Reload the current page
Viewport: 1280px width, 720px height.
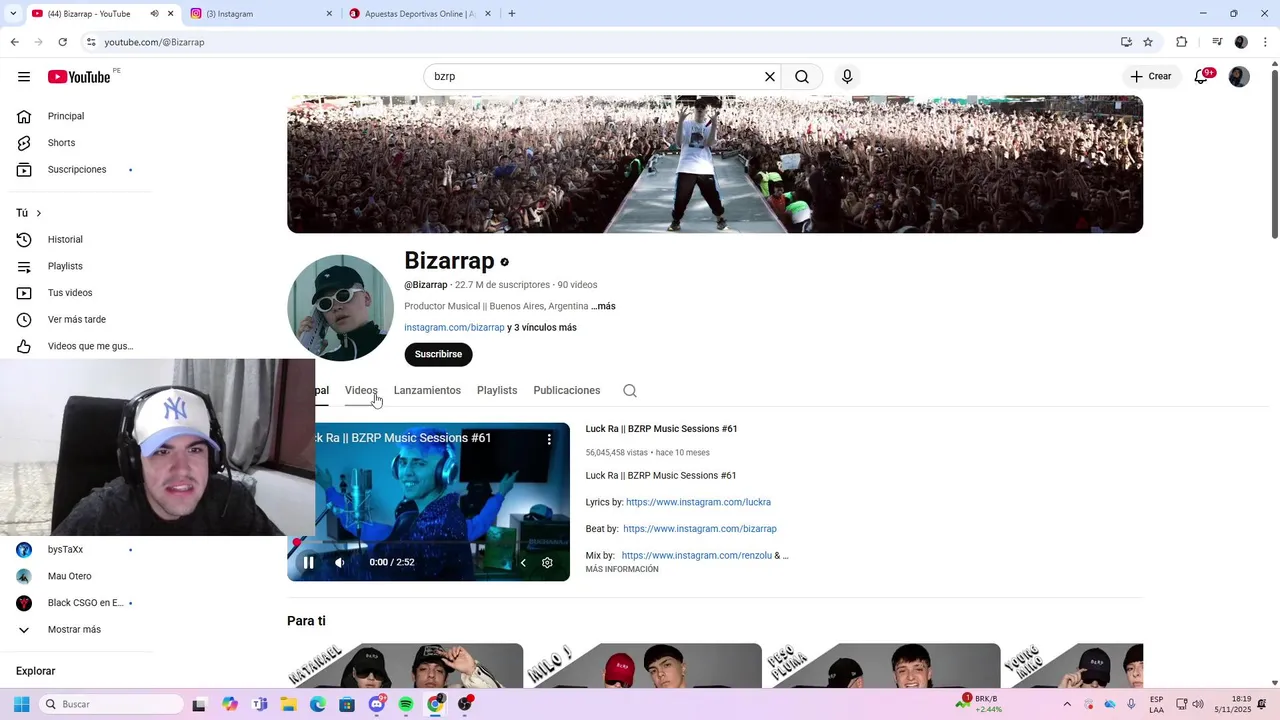pos(62,42)
